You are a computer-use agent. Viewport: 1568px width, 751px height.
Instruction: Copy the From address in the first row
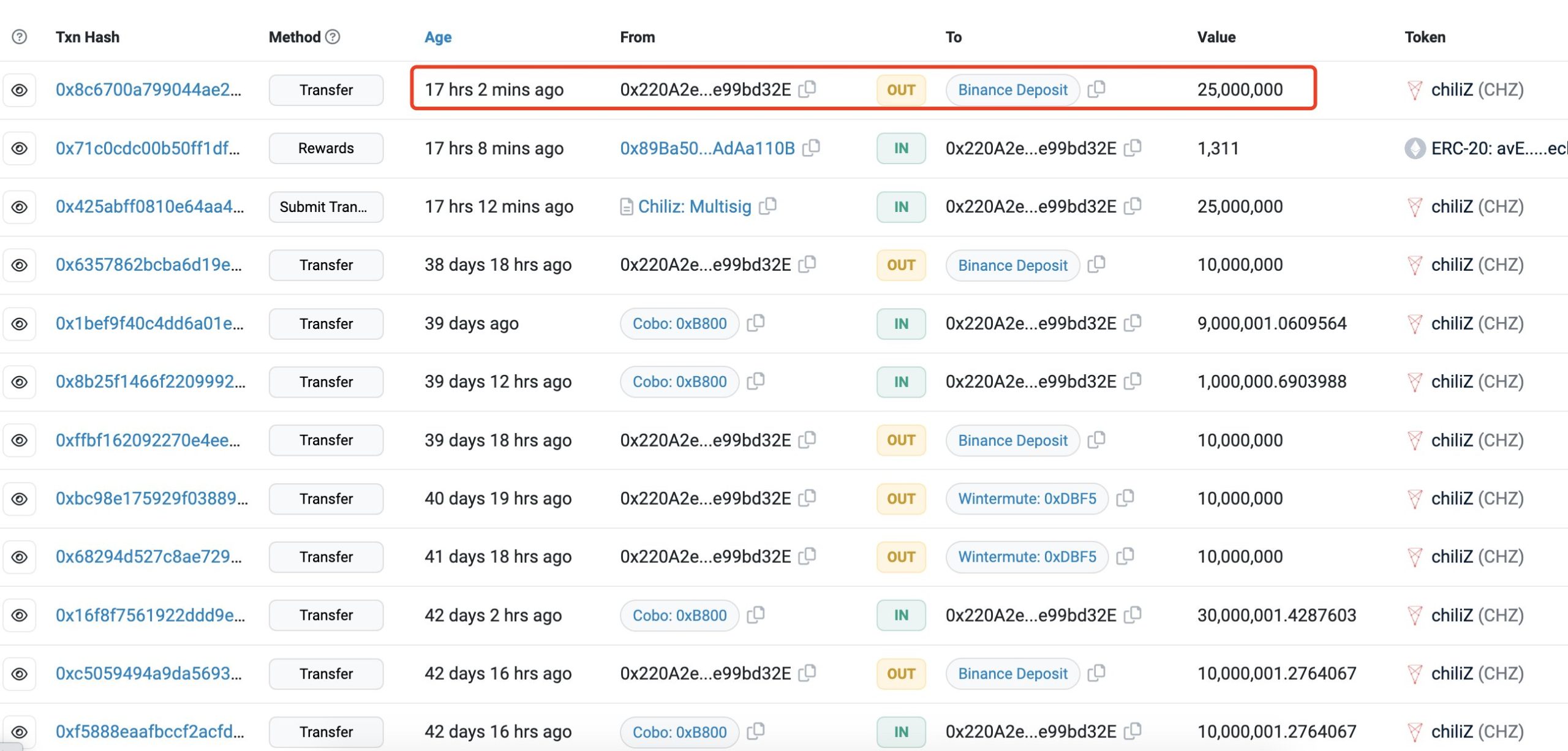click(x=807, y=89)
